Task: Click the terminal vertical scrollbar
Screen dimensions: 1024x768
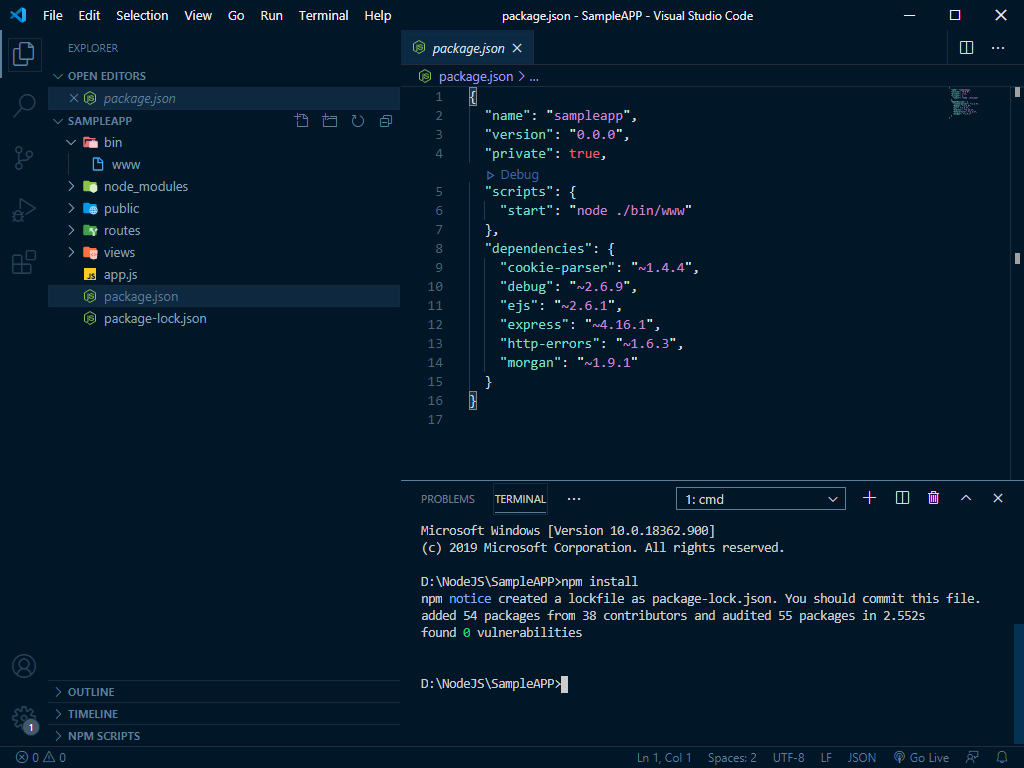Action: coord(1018,684)
